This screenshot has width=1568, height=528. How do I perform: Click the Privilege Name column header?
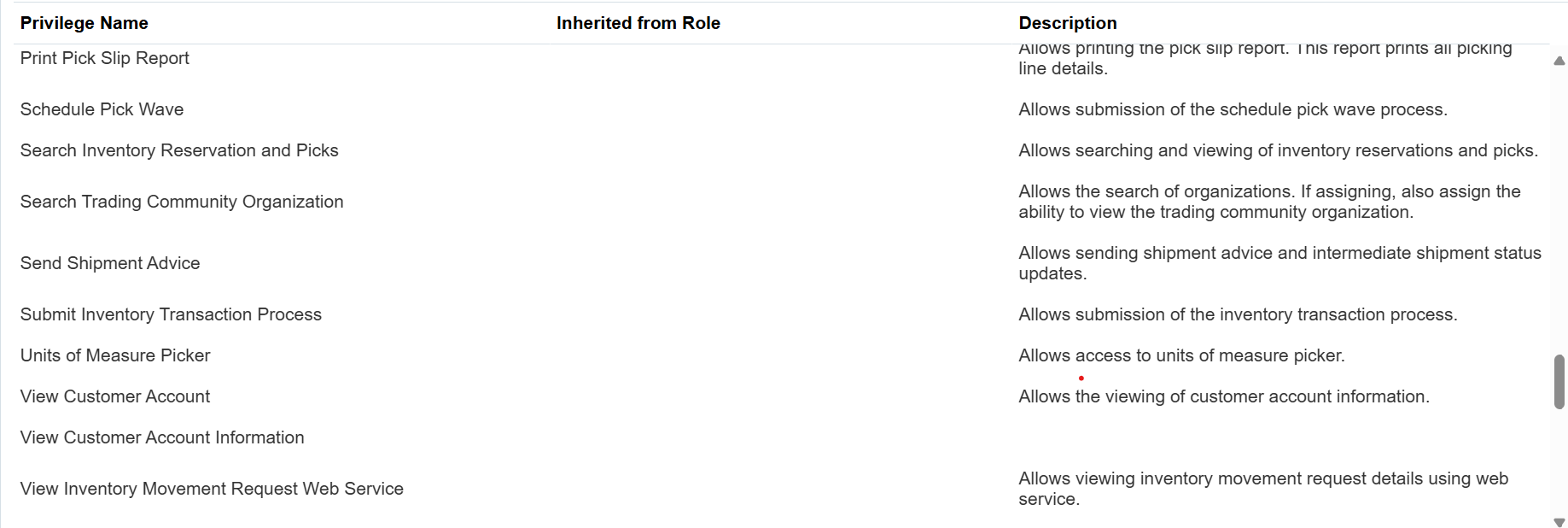click(85, 23)
